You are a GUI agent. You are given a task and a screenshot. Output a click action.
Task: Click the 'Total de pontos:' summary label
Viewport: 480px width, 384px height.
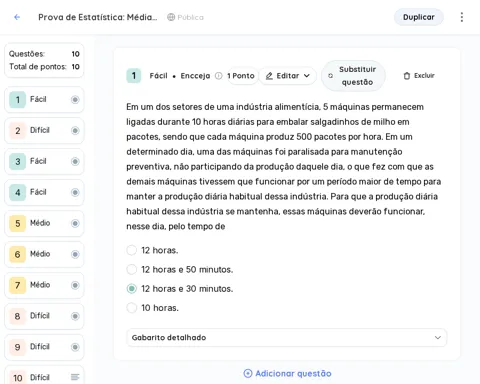click(38, 67)
